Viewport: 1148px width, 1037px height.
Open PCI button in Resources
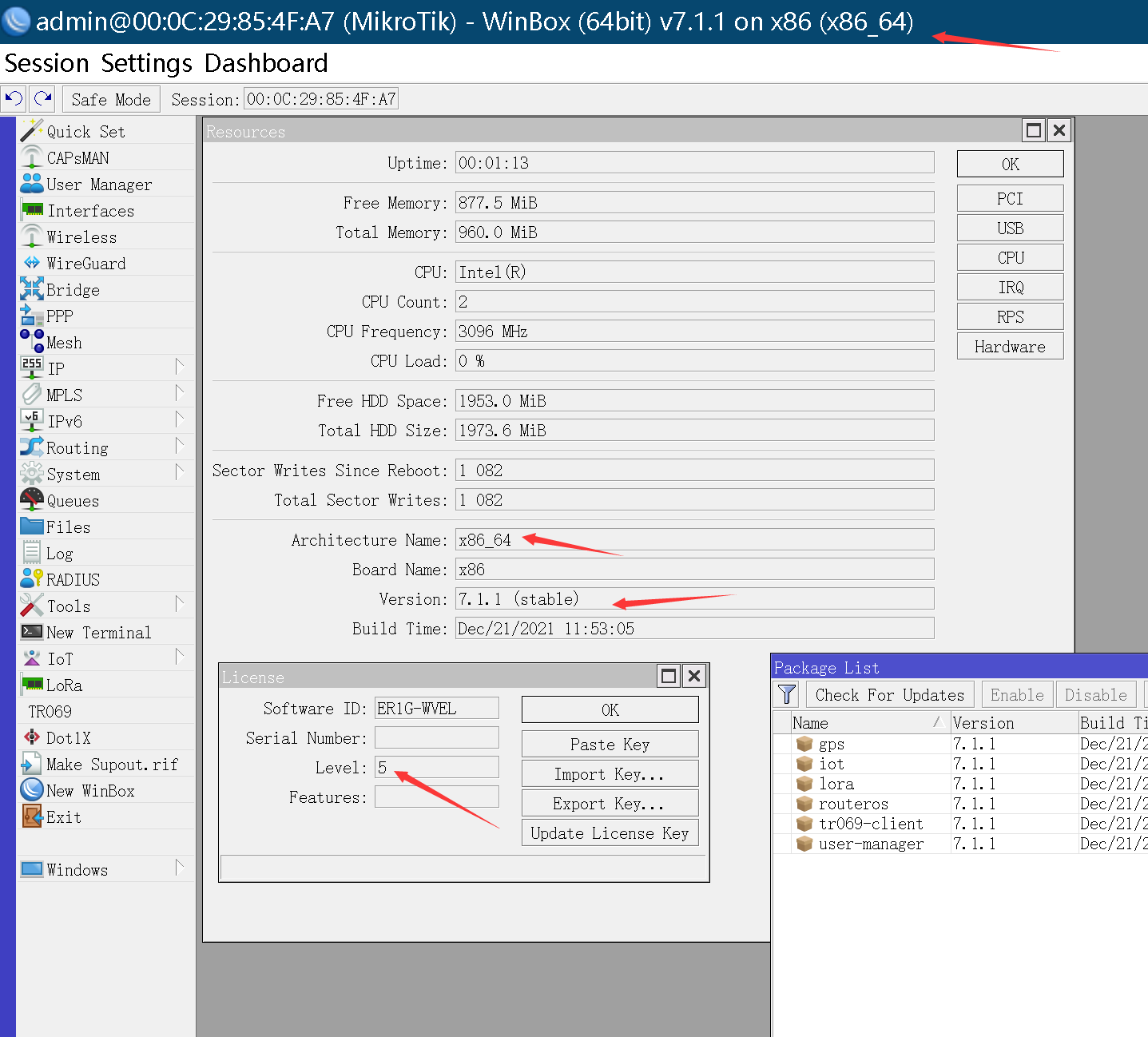(x=1011, y=198)
